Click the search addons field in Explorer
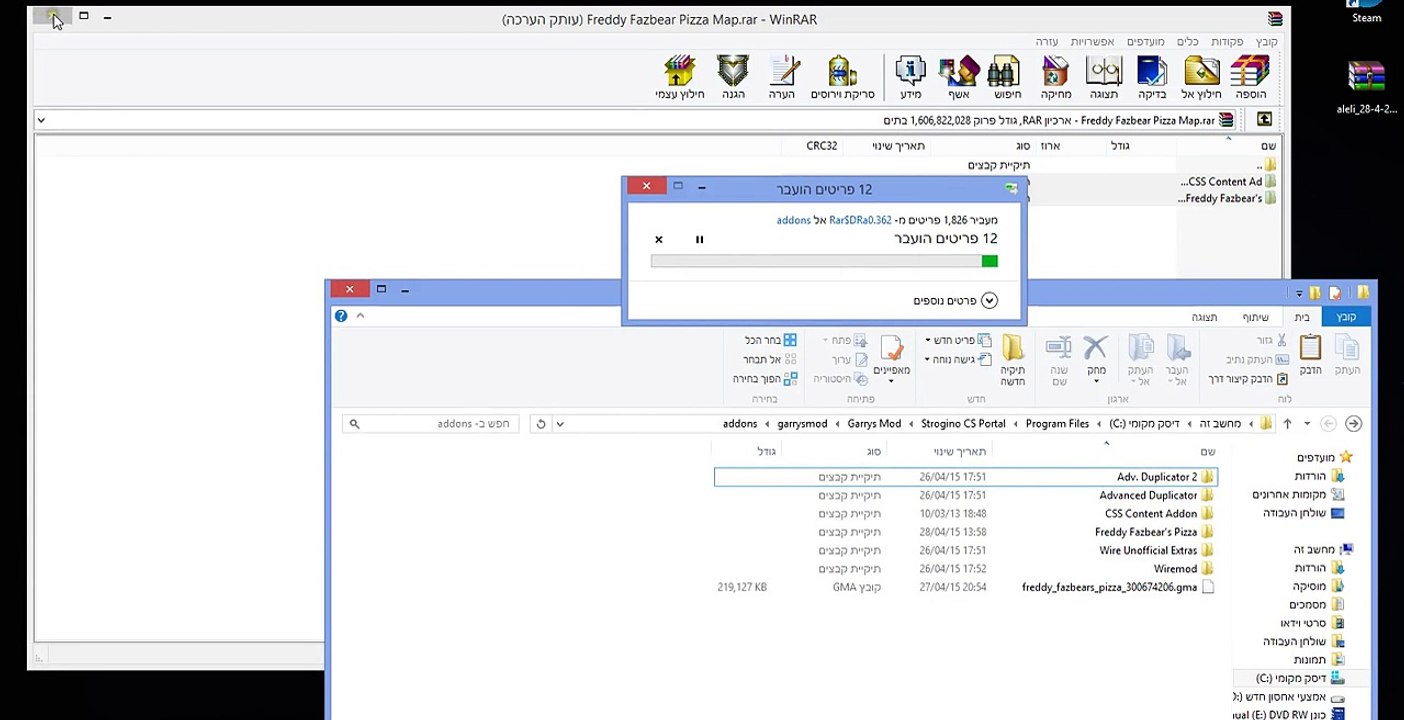 430,424
